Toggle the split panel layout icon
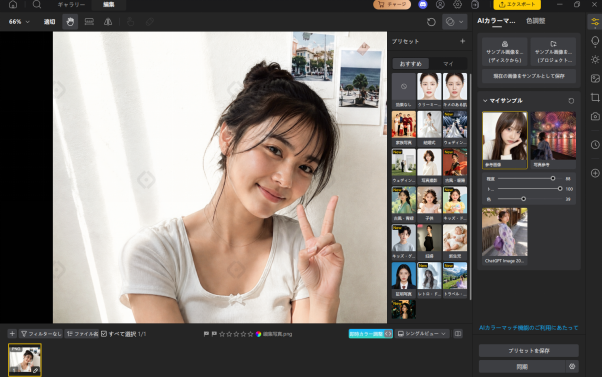Screen dimensions: 602x378 [458, 334]
